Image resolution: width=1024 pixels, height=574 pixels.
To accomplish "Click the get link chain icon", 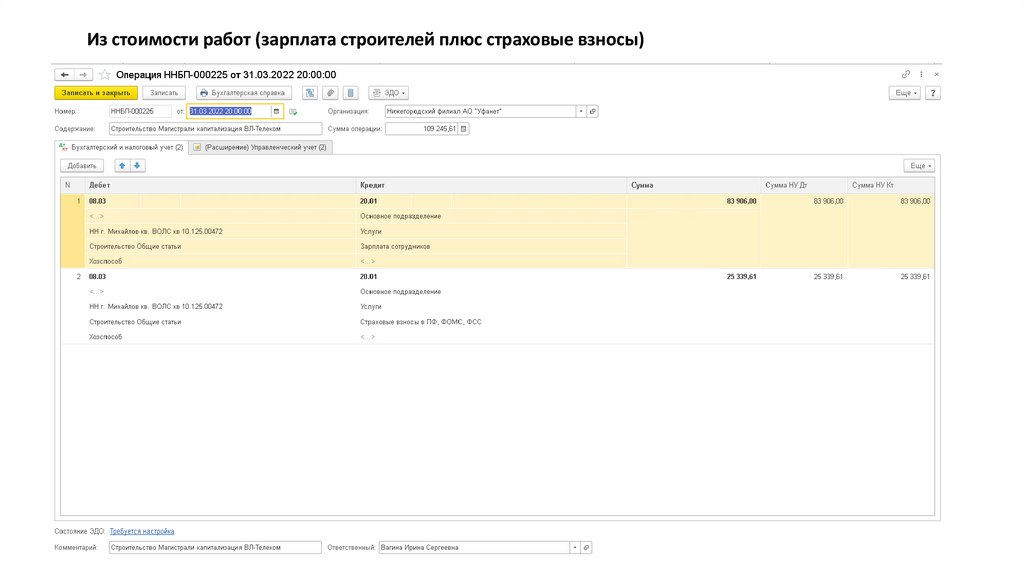I will click(906, 74).
